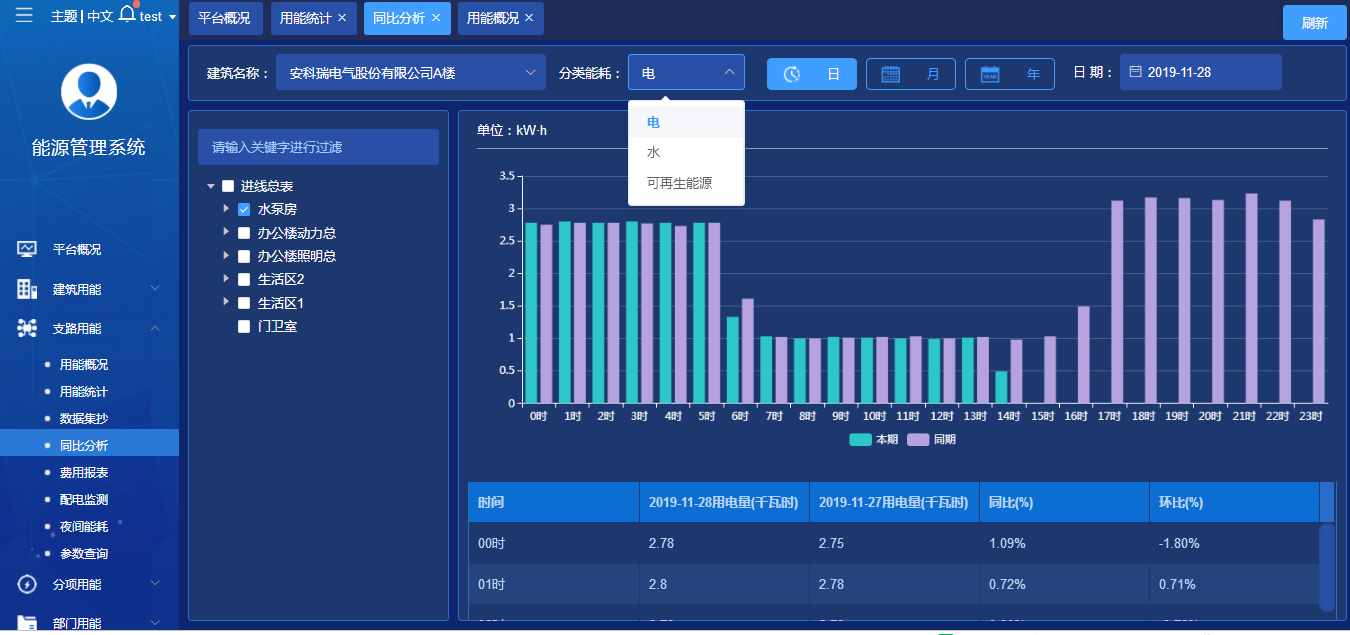Click the user avatar picture

[x=89, y=91]
